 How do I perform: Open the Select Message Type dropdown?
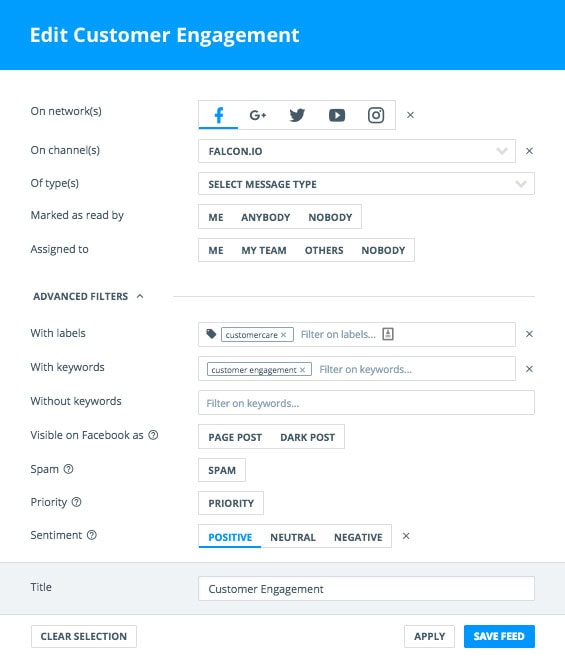(366, 184)
